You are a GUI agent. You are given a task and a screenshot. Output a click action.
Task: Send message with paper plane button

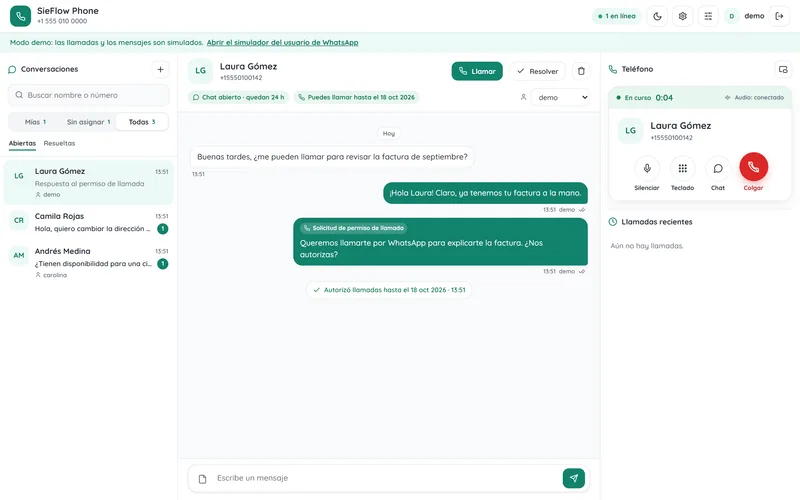[573, 478]
